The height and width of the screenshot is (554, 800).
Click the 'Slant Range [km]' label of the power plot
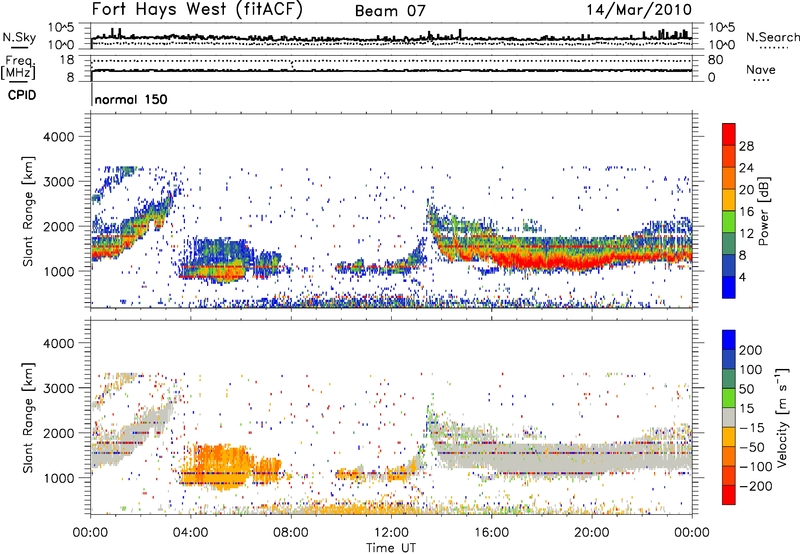click(x=28, y=211)
